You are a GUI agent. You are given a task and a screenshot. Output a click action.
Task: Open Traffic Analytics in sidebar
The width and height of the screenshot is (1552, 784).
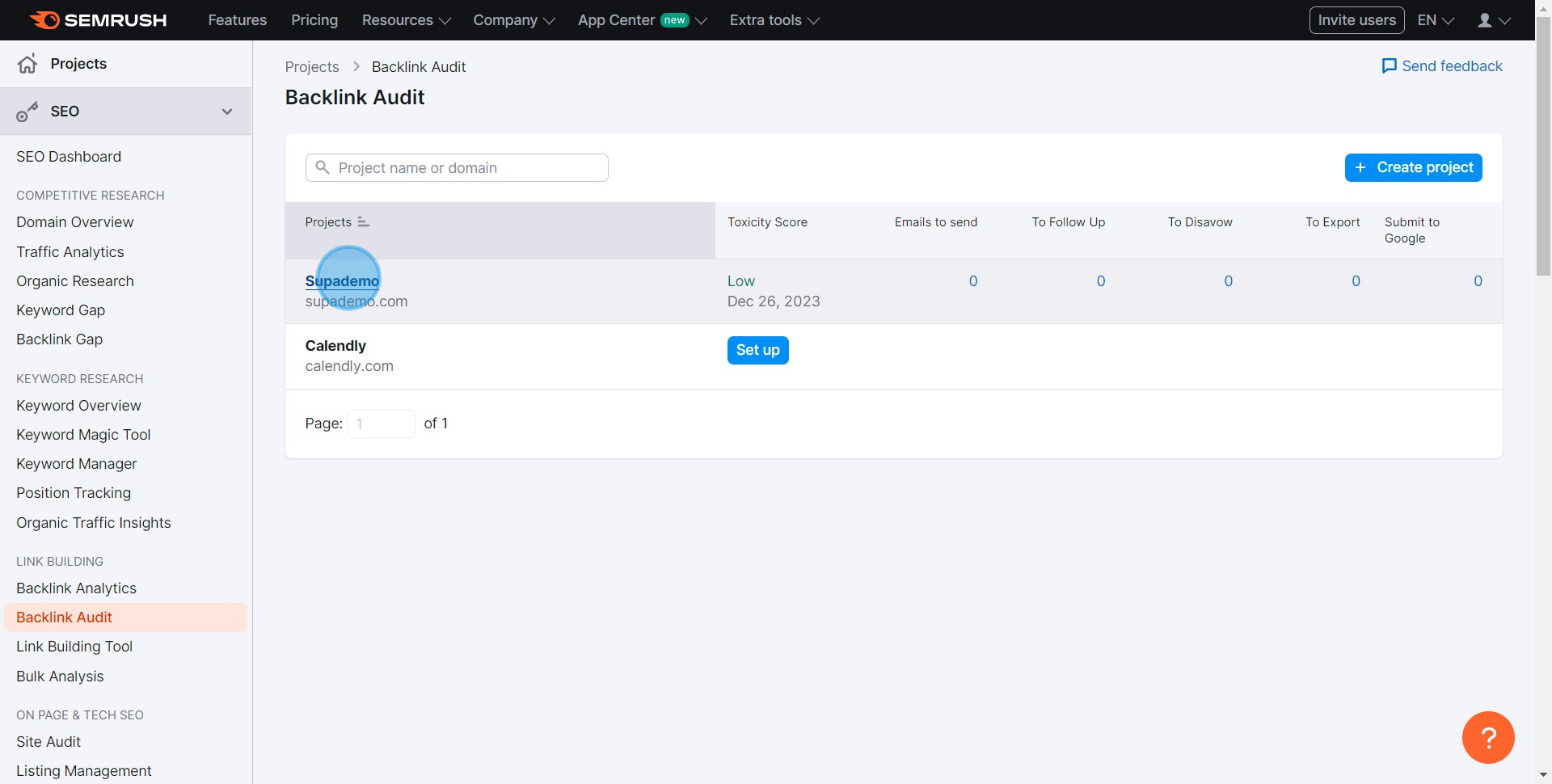pos(70,252)
